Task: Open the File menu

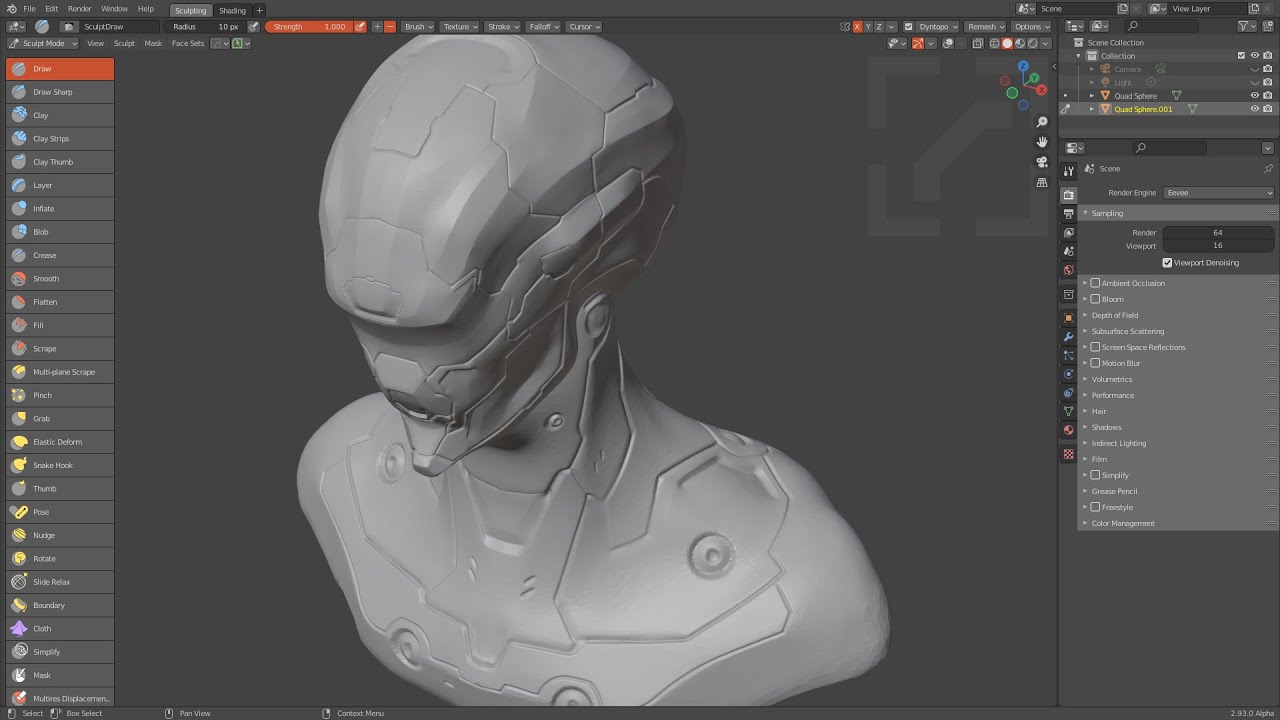Action: 30,8
